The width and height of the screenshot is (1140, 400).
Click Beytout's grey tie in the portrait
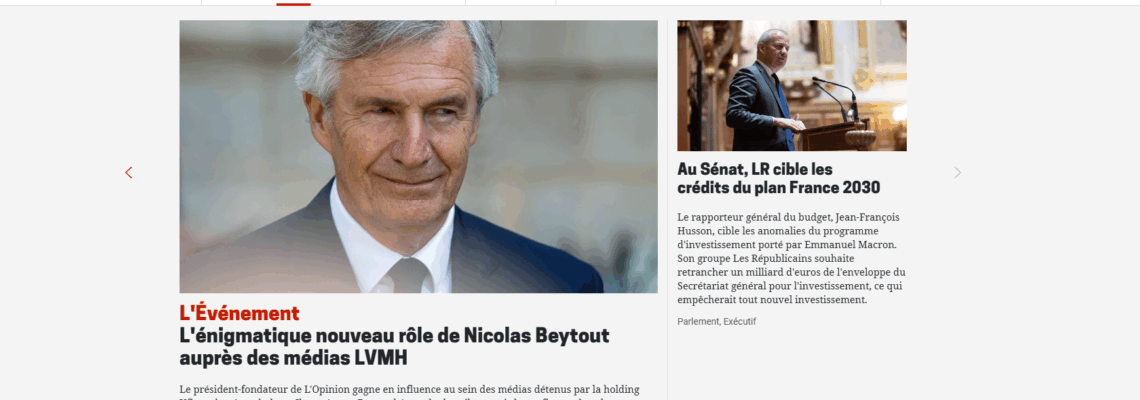pos(409,276)
